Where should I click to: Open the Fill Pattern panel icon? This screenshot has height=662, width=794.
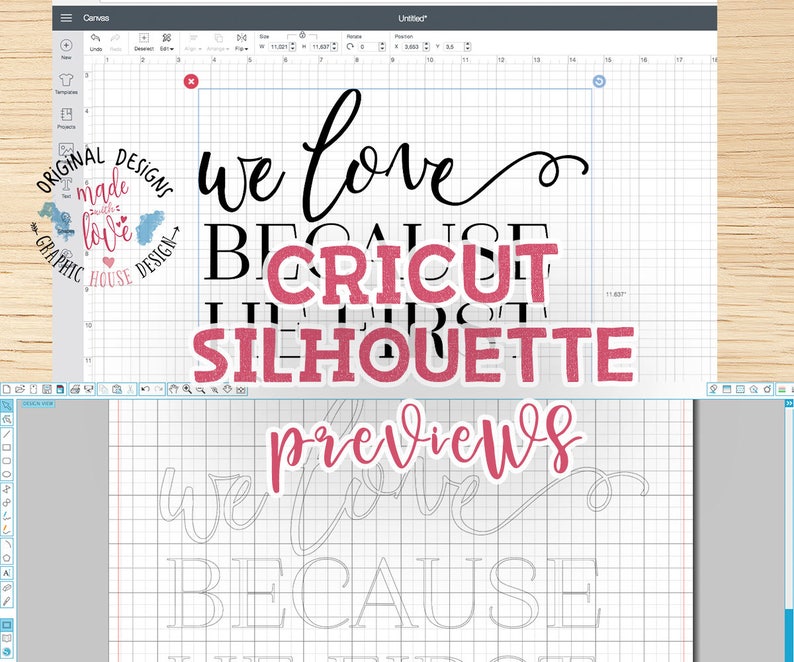(740, 389)
